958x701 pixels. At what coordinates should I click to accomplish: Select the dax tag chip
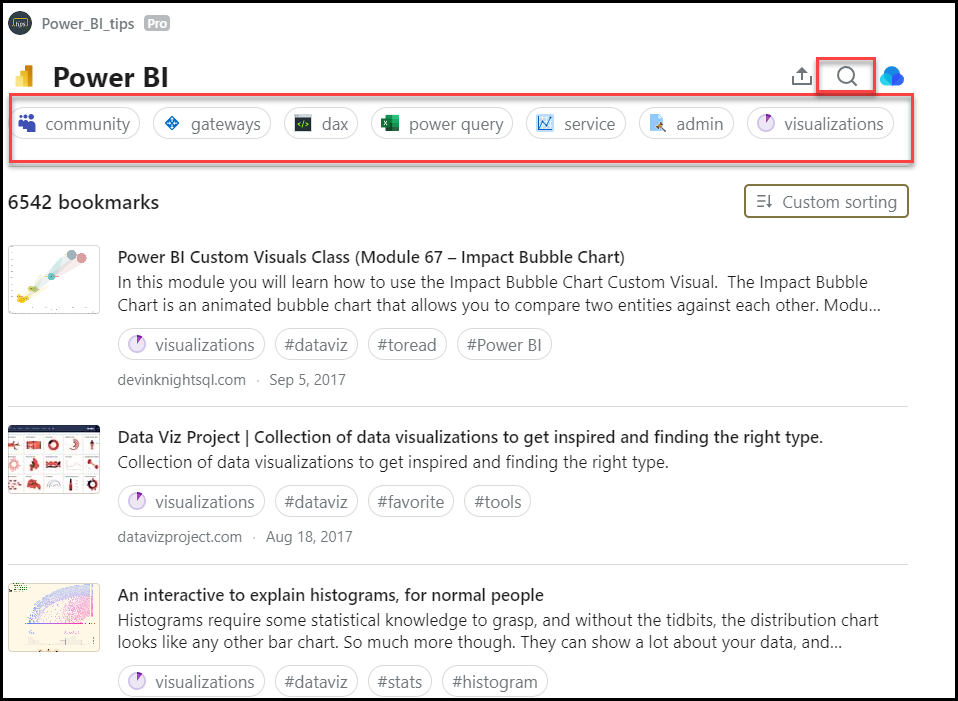point(321,124)
